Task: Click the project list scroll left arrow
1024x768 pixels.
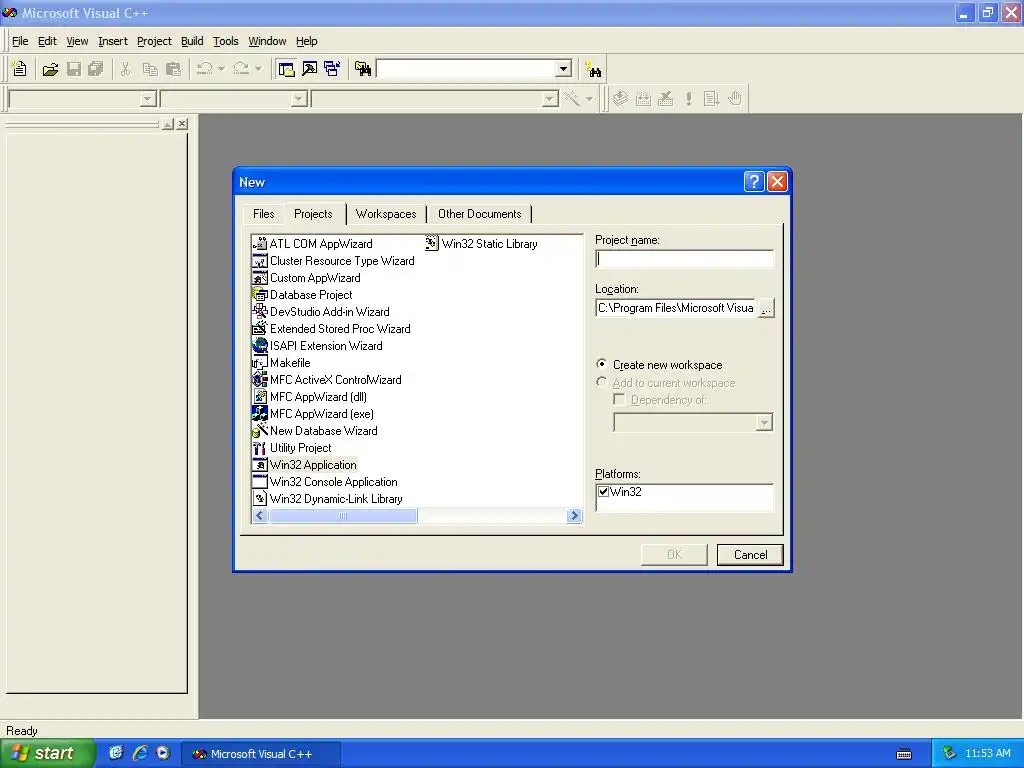Action: [260, 516]
